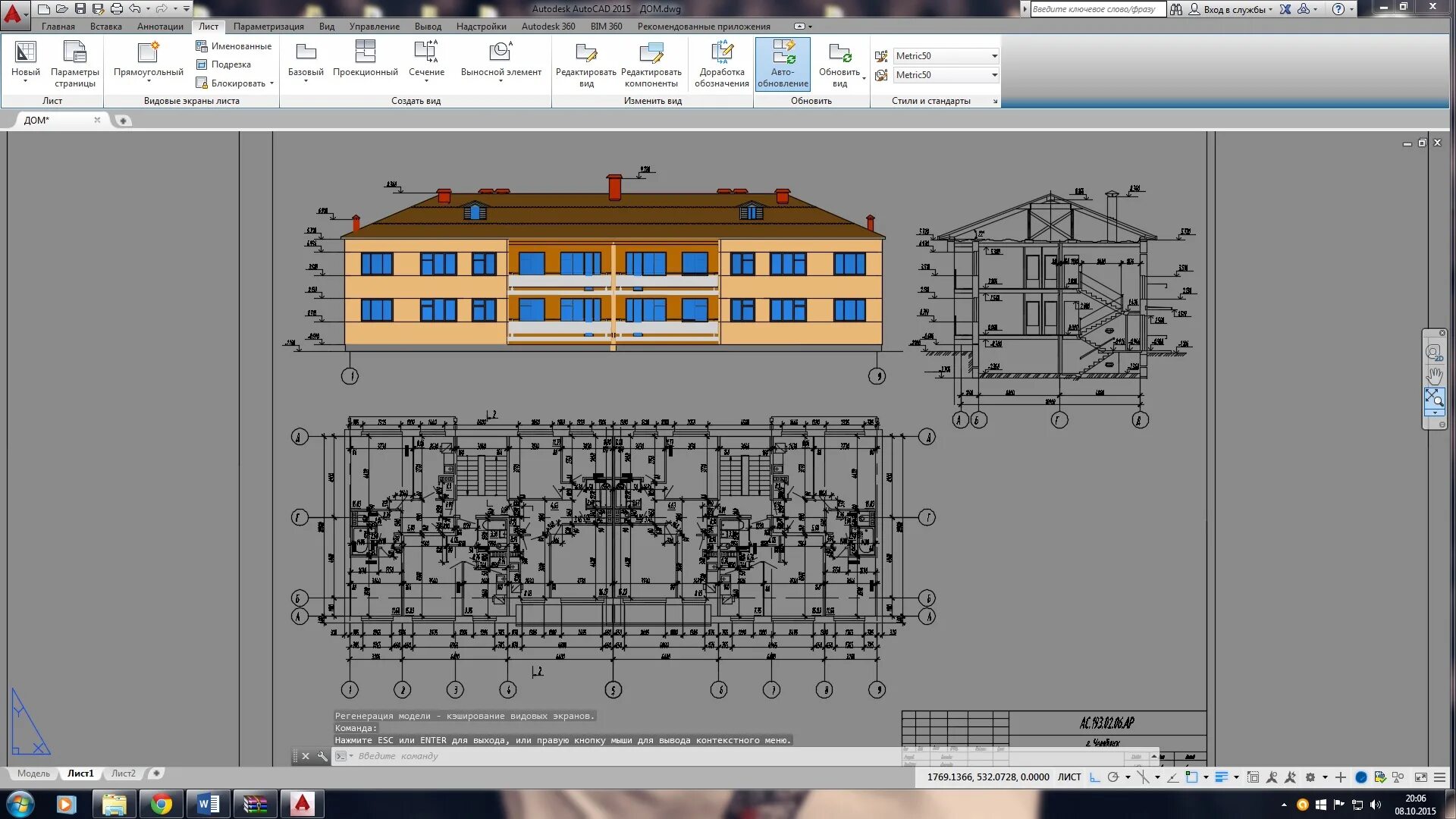The image size is (1456, 819).
Task: Toggle ortho mode in status bar
Action: [1094, 777]
